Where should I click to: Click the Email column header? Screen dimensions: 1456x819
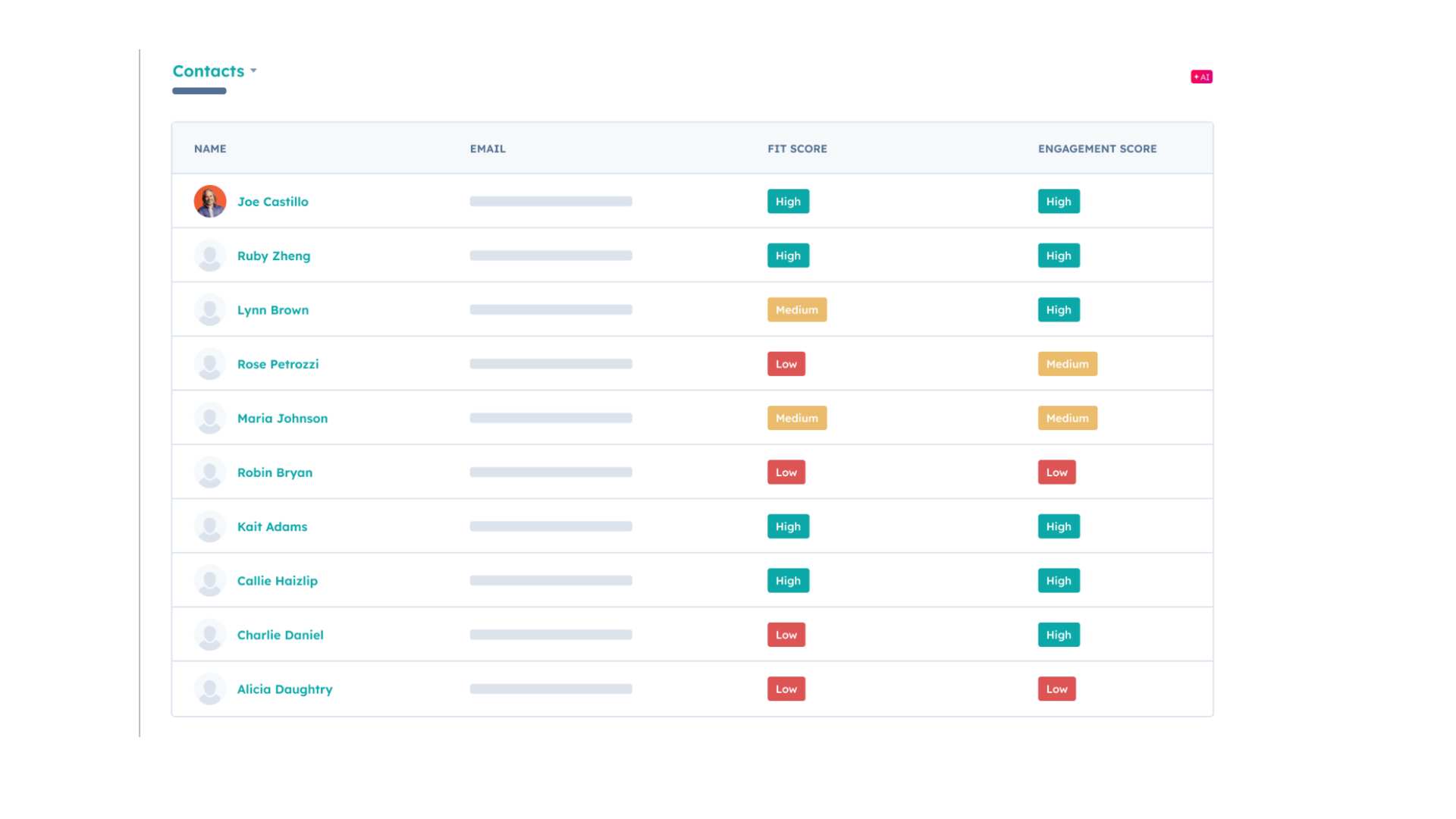click(488, 149)
